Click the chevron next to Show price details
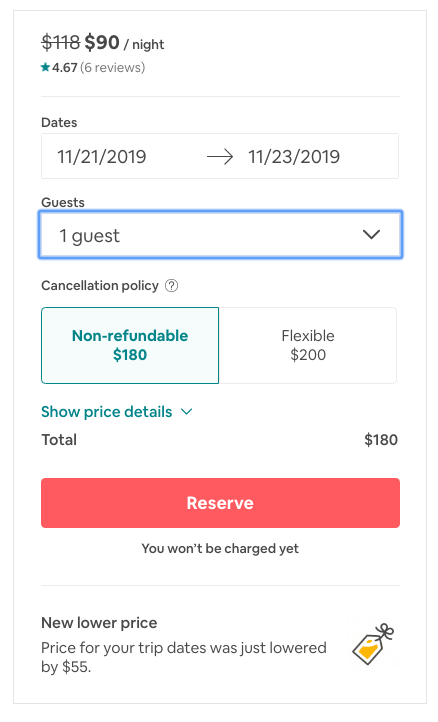The image size is (438, 722). [187, 412]
